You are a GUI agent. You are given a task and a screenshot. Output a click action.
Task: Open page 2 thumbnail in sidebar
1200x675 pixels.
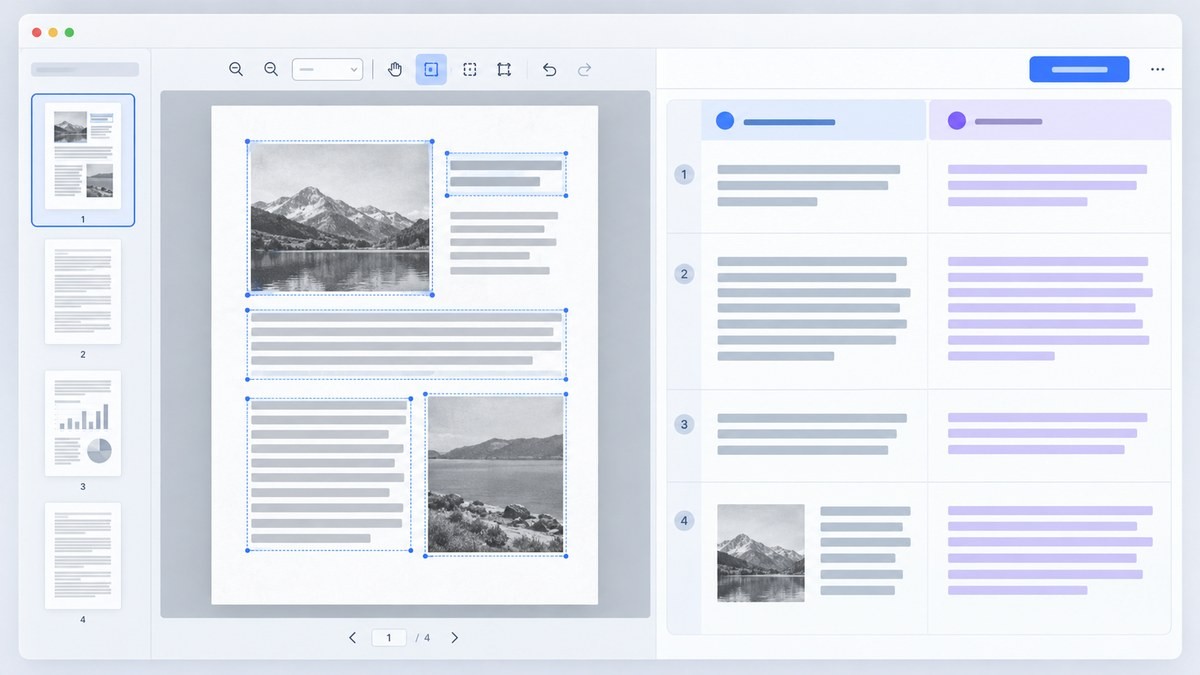pos(83,292)
